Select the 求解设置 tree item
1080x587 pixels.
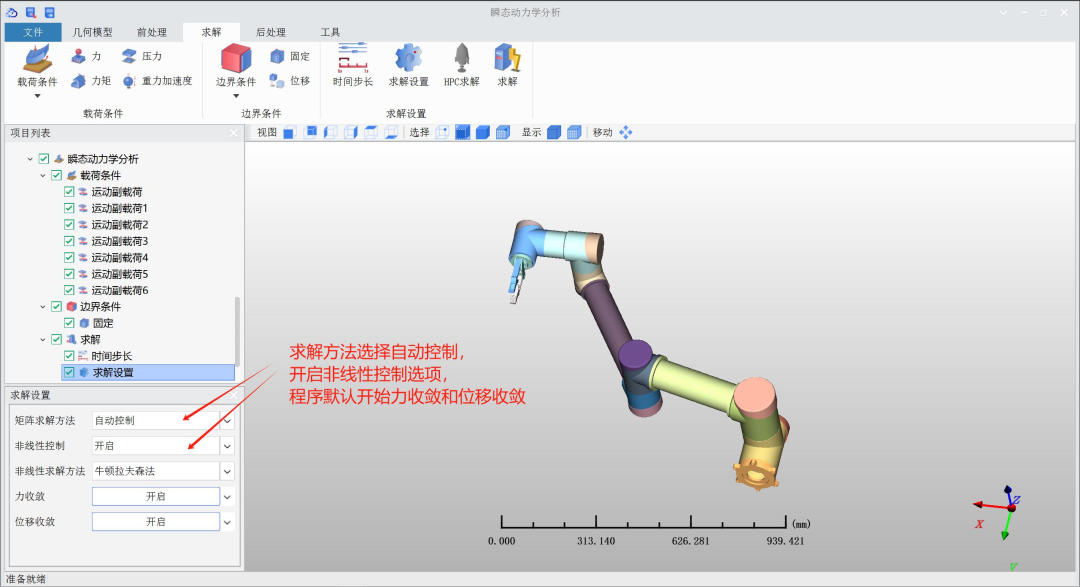(148, 373)
